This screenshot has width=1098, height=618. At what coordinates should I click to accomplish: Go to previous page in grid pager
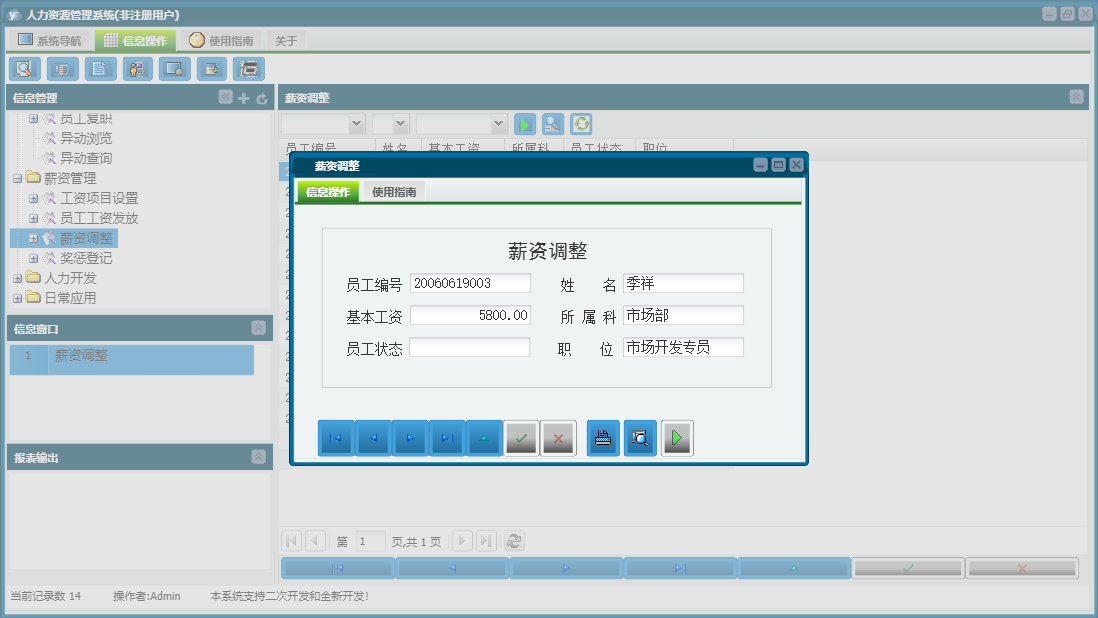click(315, 541)
